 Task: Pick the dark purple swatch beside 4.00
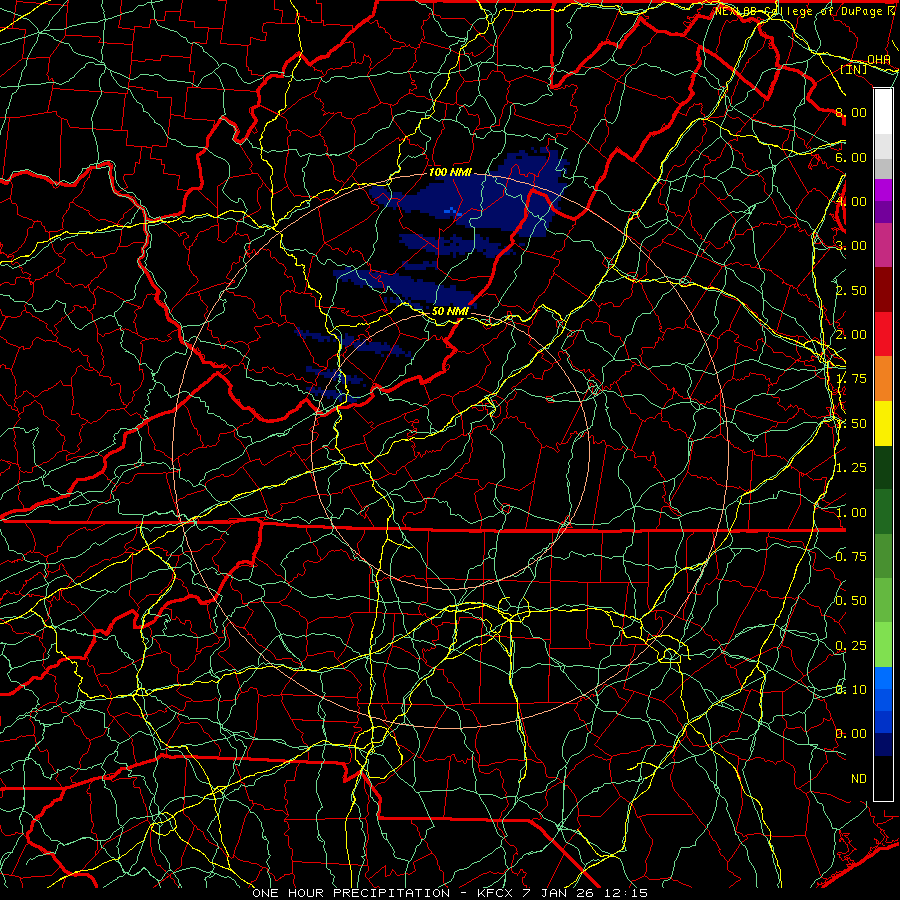(x=883, y=212)
